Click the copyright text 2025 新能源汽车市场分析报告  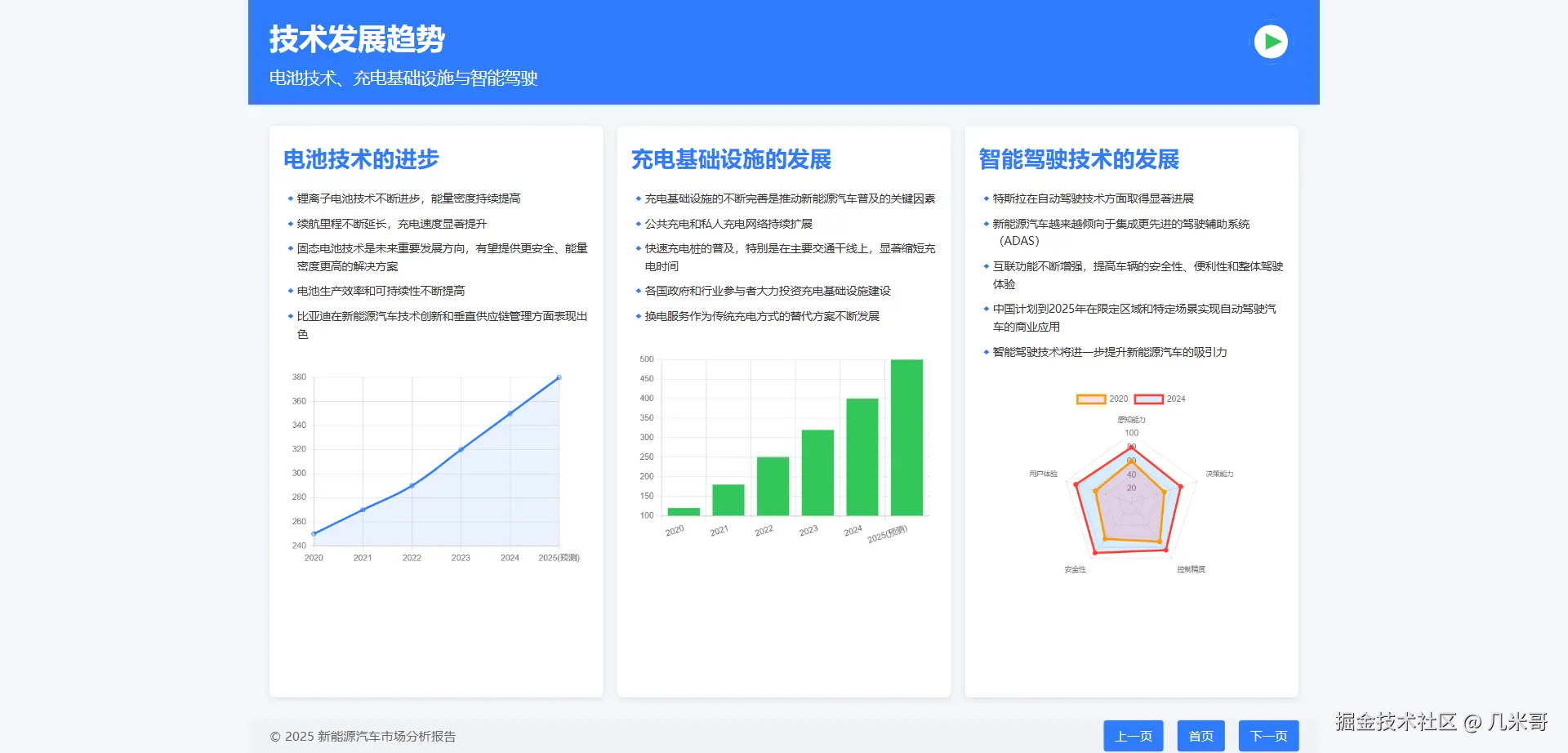[x=363, y=736]
